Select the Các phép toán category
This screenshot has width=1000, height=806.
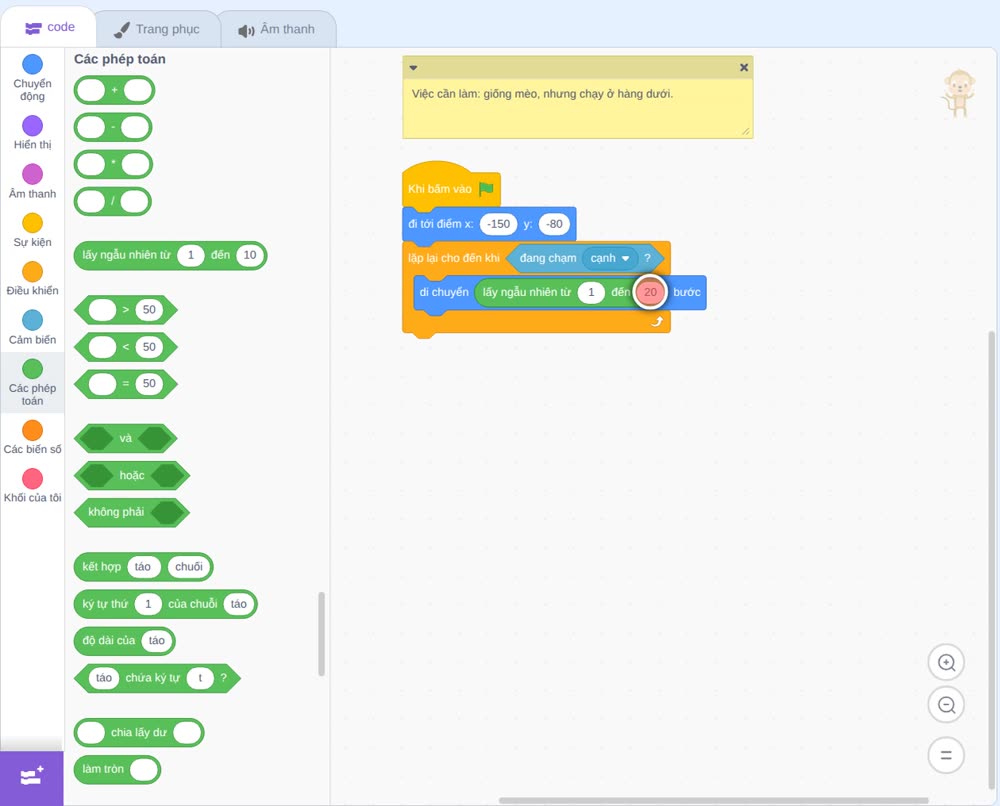[32, 383]
